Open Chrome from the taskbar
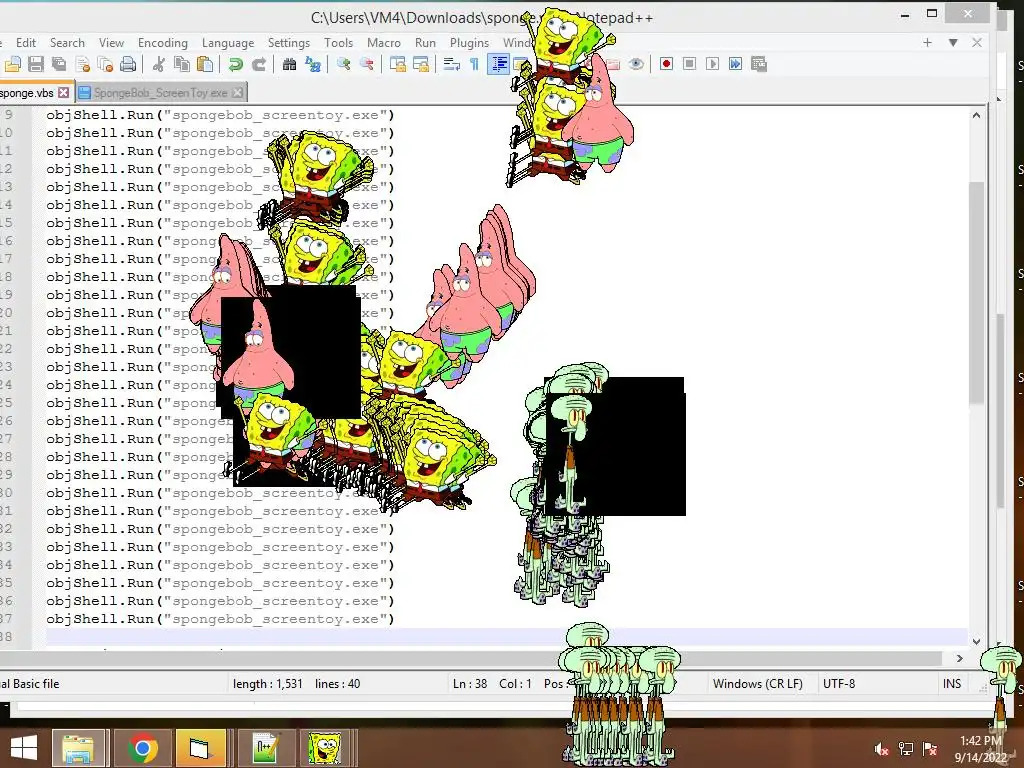The width and height of the screenshot is (1024, 768). pyautogui.click(x=142, y=748)
